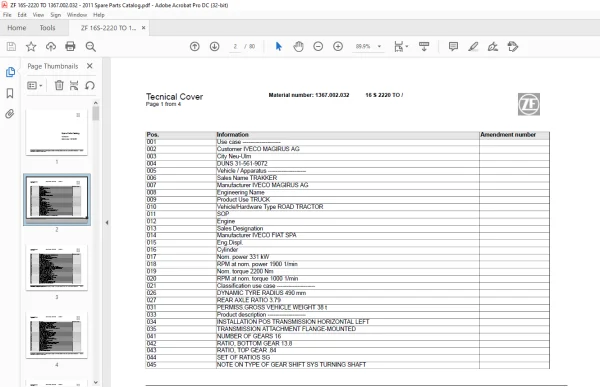Open the zoom percentage dropdown
The width and height of the screenshot is (600, 387).
click(x=379, y=46)
